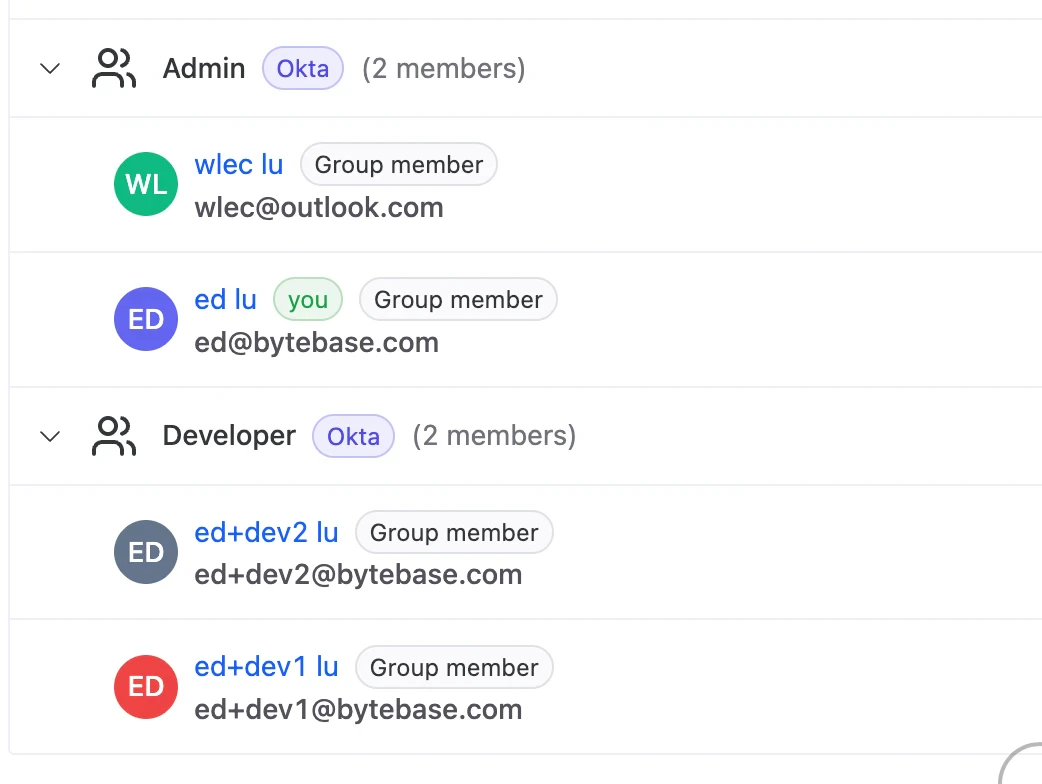Select the Admin group title
The height and width of the screenshot is (784, 1042).
point(203,68)
